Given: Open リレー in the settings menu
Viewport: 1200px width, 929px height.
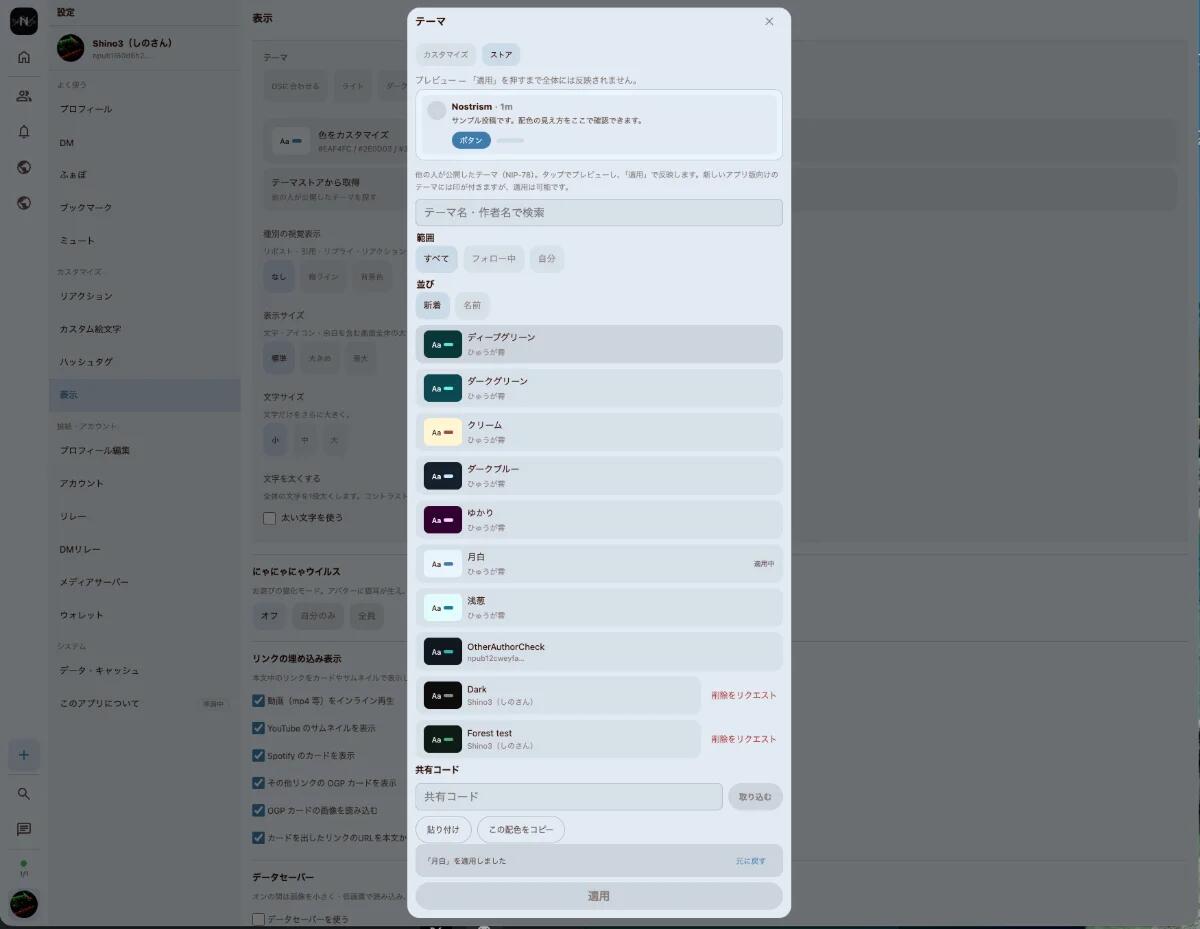Looking at the screenshot, I should (x=145, y=516).
